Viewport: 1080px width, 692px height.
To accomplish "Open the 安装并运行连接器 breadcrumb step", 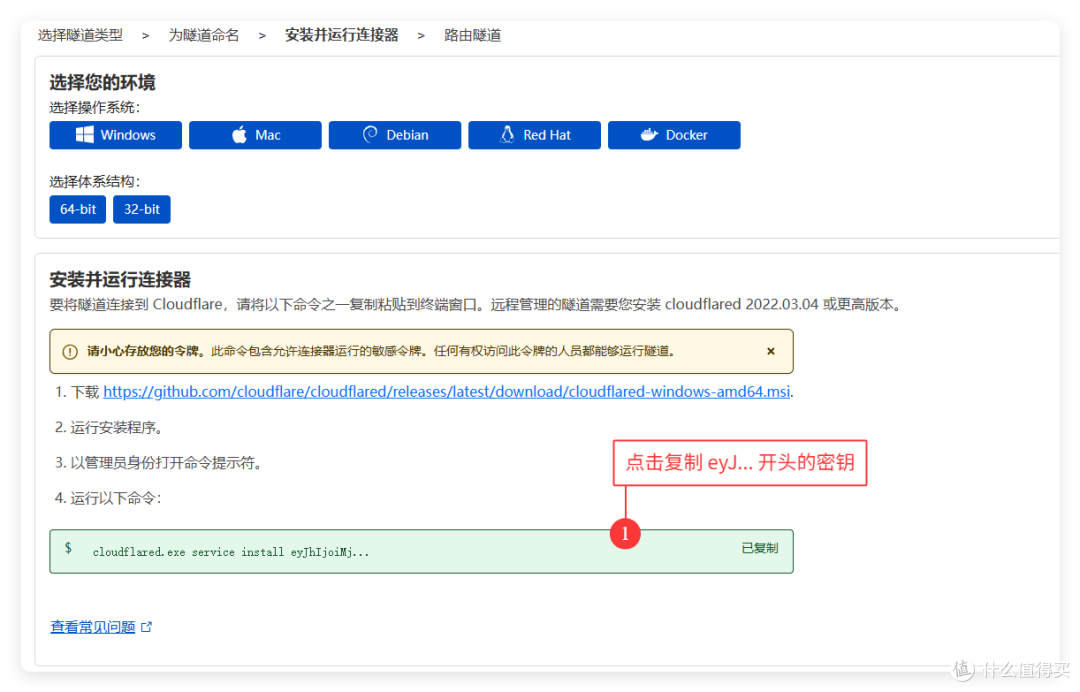I will click(342, 35).
